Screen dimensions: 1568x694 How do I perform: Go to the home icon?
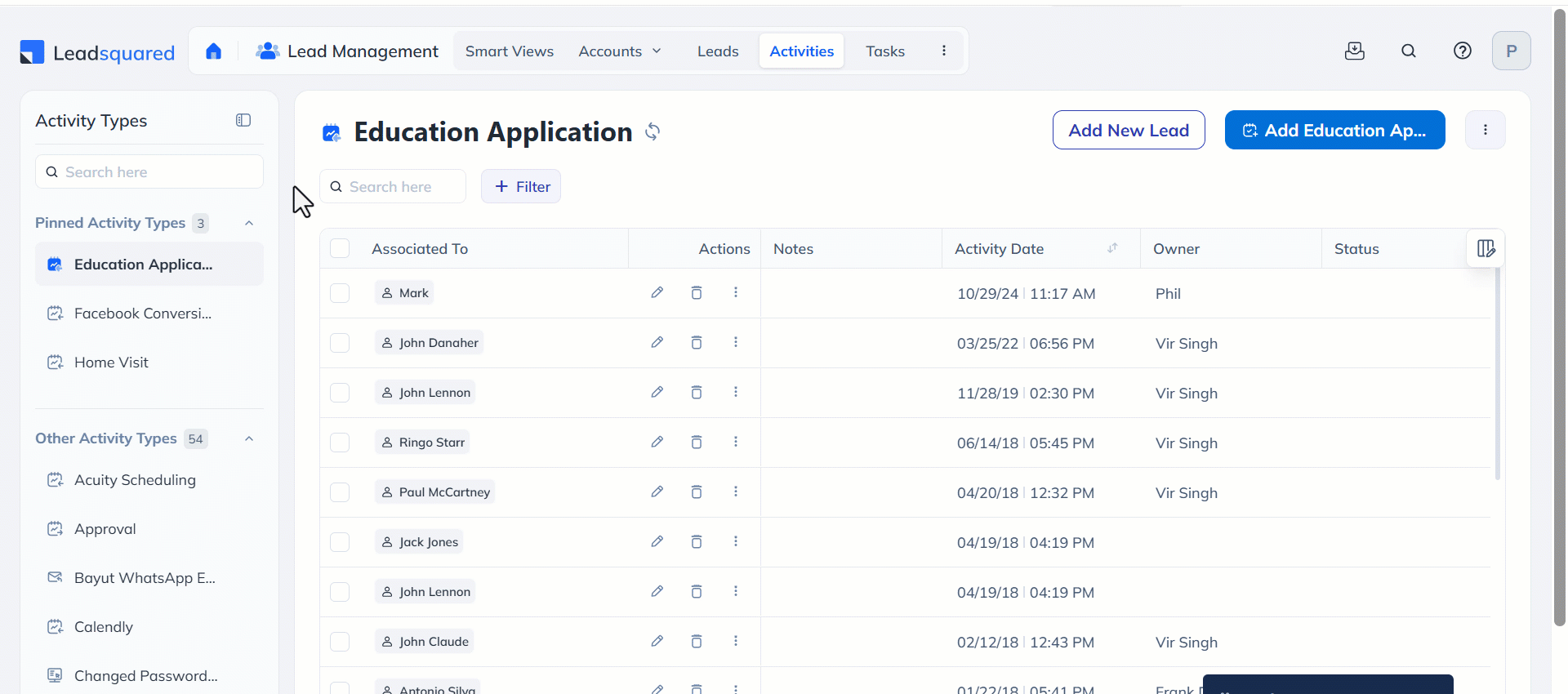pos(214,51)
